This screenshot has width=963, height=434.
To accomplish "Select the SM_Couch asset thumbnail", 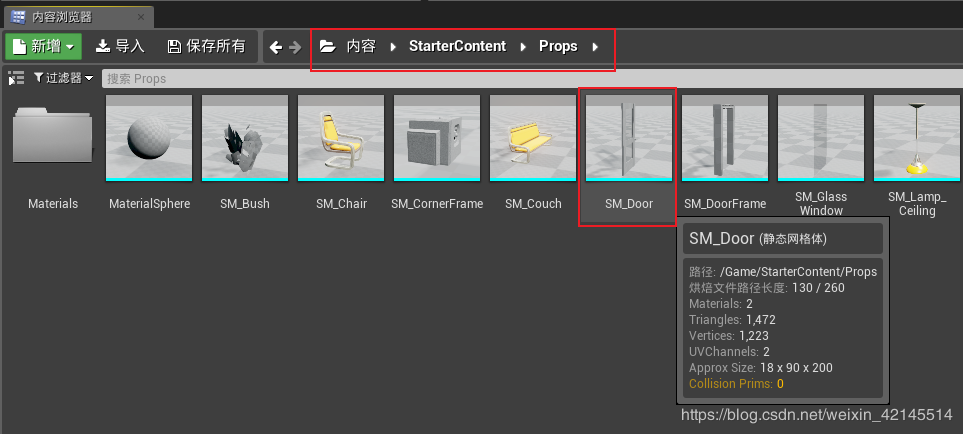I will coord(533,139).
